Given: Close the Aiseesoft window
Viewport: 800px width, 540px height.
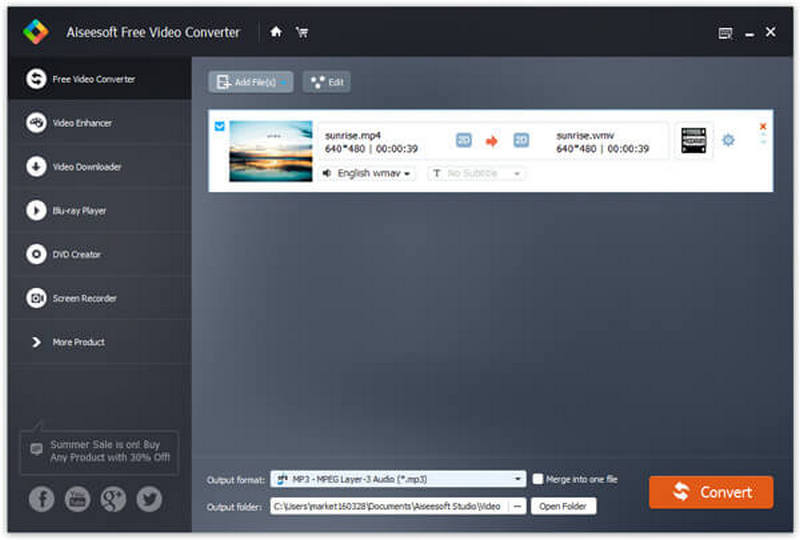Looking at the screenshot, I should [770, 32].
